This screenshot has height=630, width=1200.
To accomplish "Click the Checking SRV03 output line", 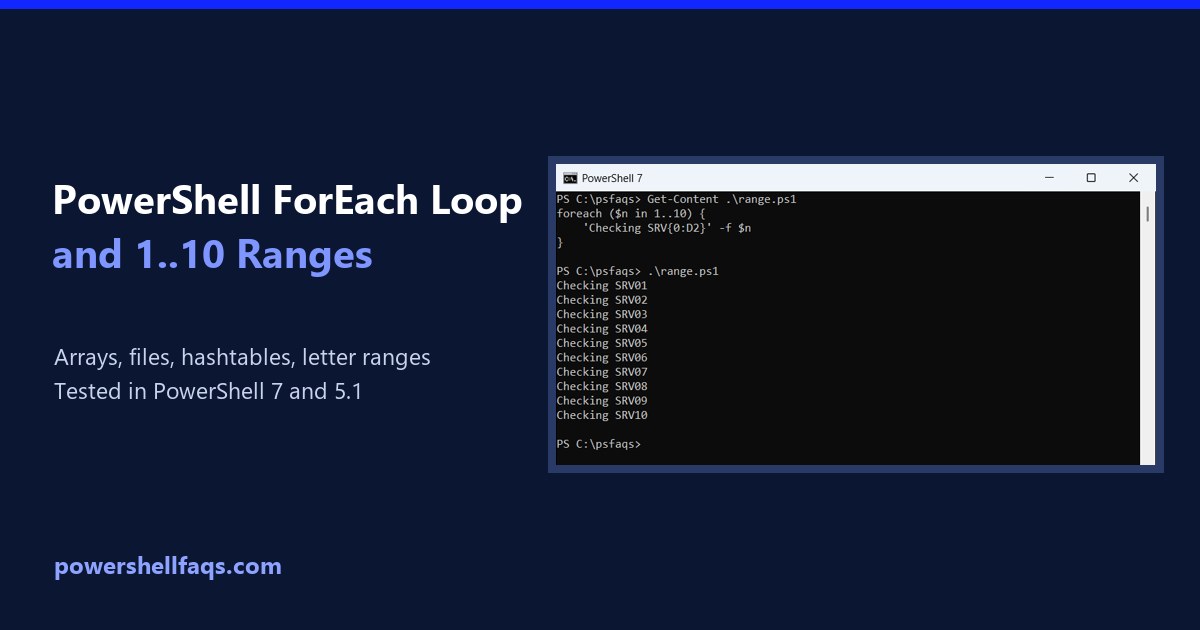I will click(602, 314).
